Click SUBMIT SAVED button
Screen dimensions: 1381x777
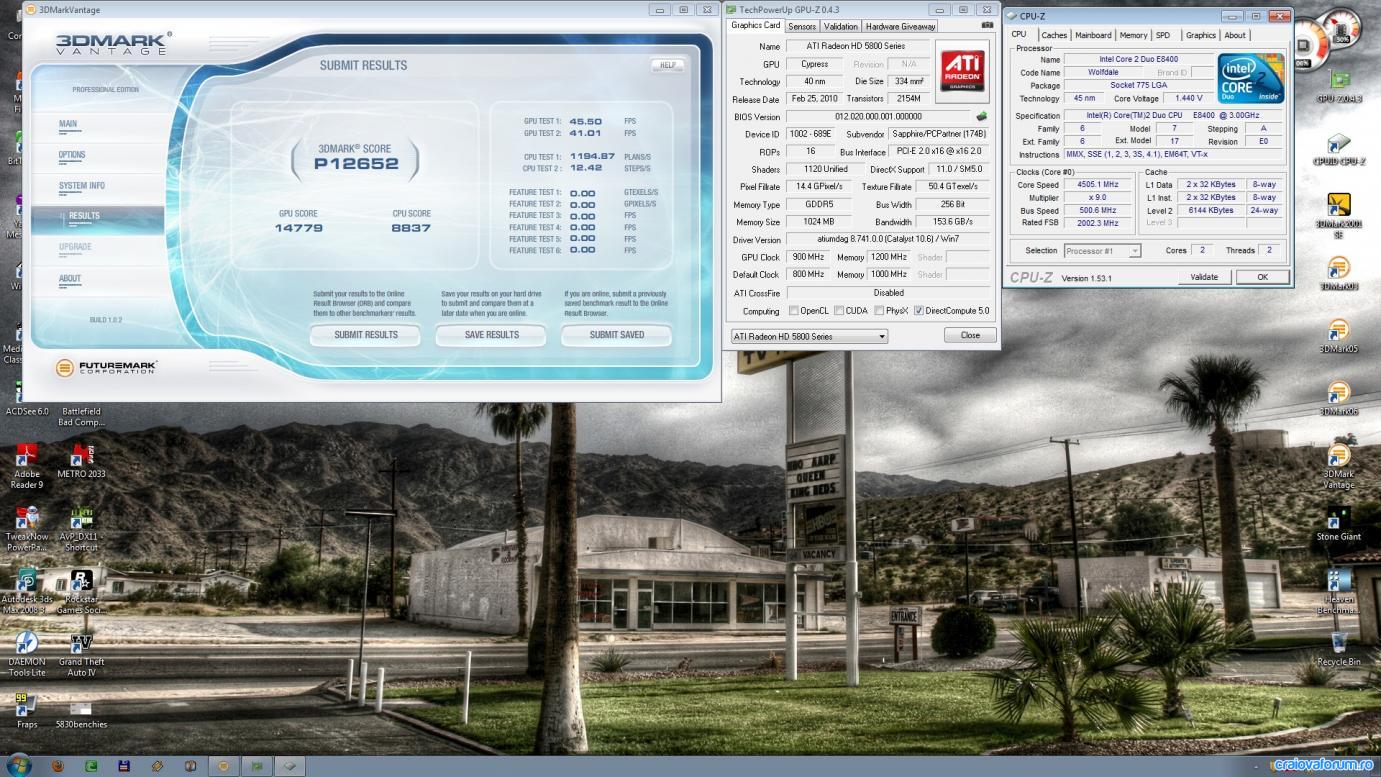616,335
